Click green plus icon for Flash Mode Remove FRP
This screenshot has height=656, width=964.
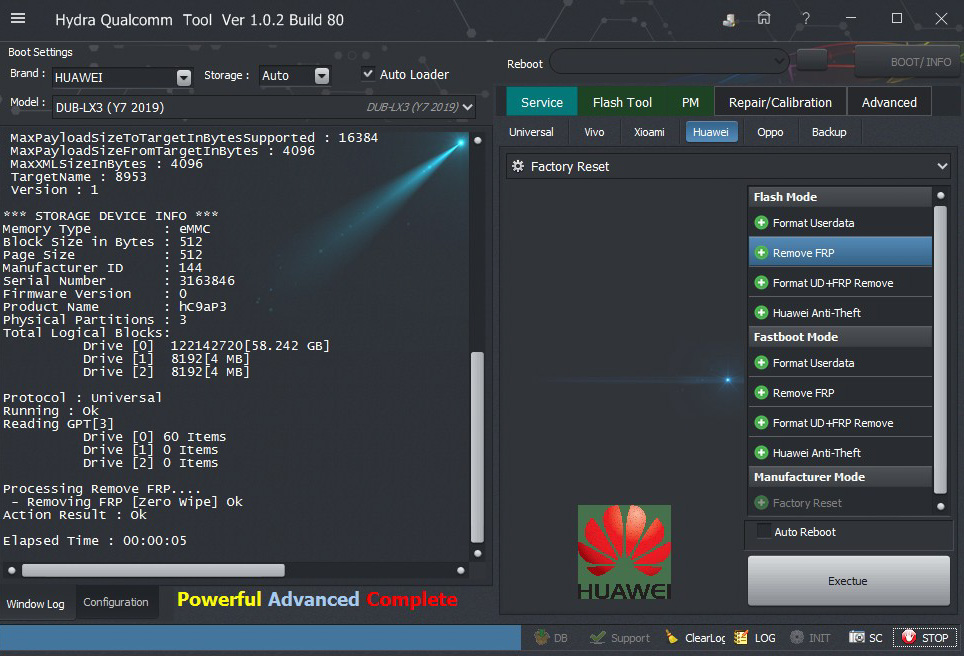761,253
